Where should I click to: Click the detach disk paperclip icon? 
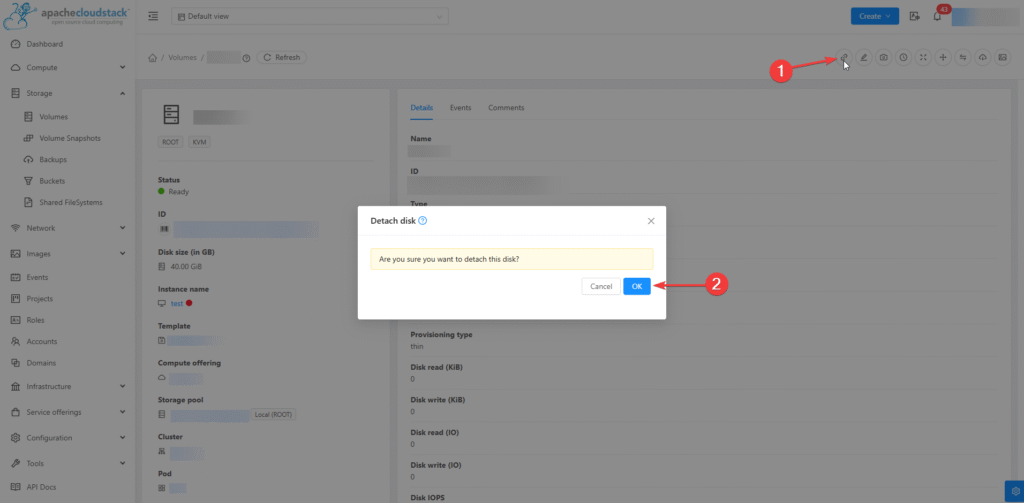pyautogui.click(x=844, y=58)
